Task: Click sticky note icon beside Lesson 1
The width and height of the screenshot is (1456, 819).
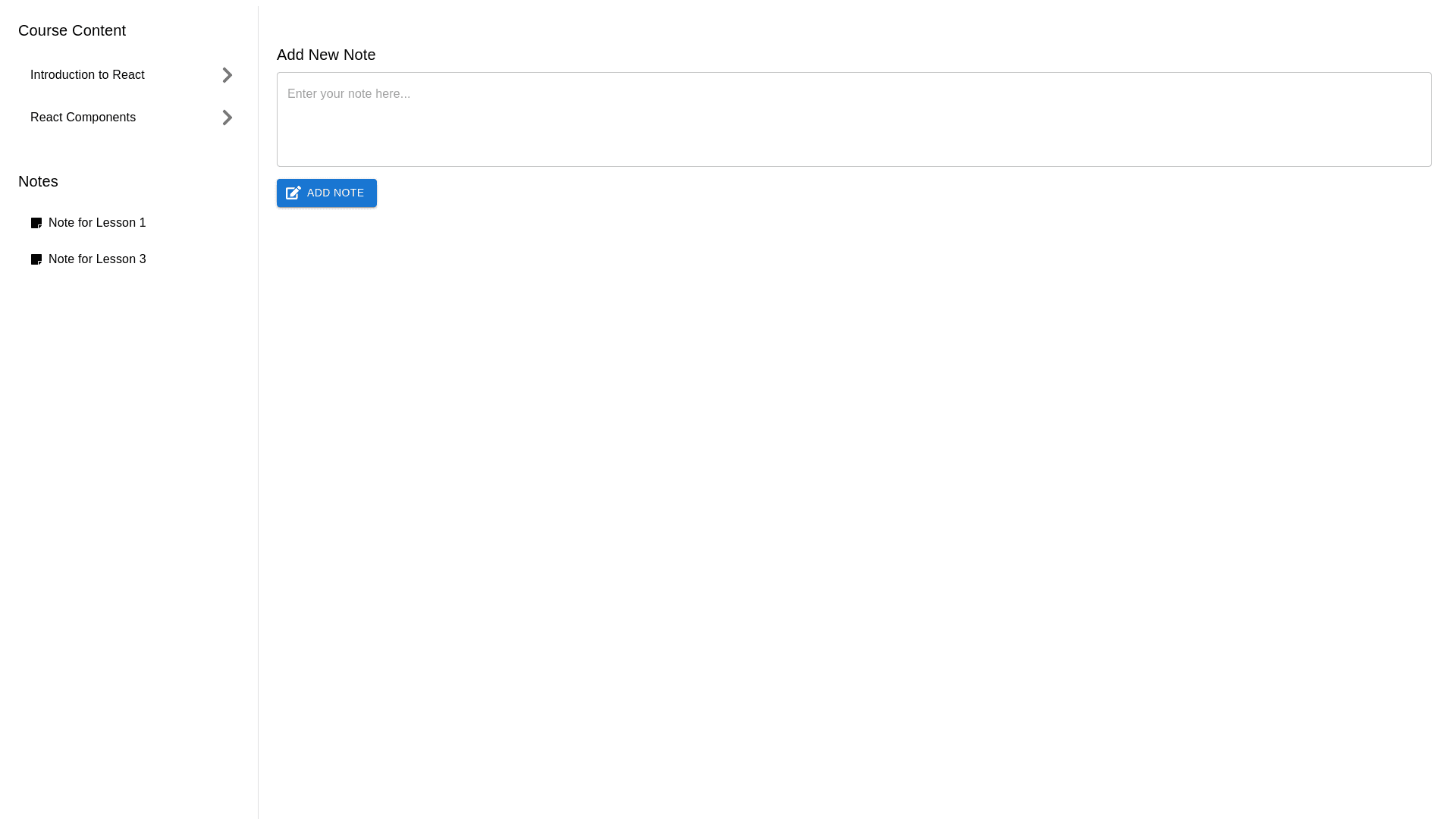Action: point(36,223)
